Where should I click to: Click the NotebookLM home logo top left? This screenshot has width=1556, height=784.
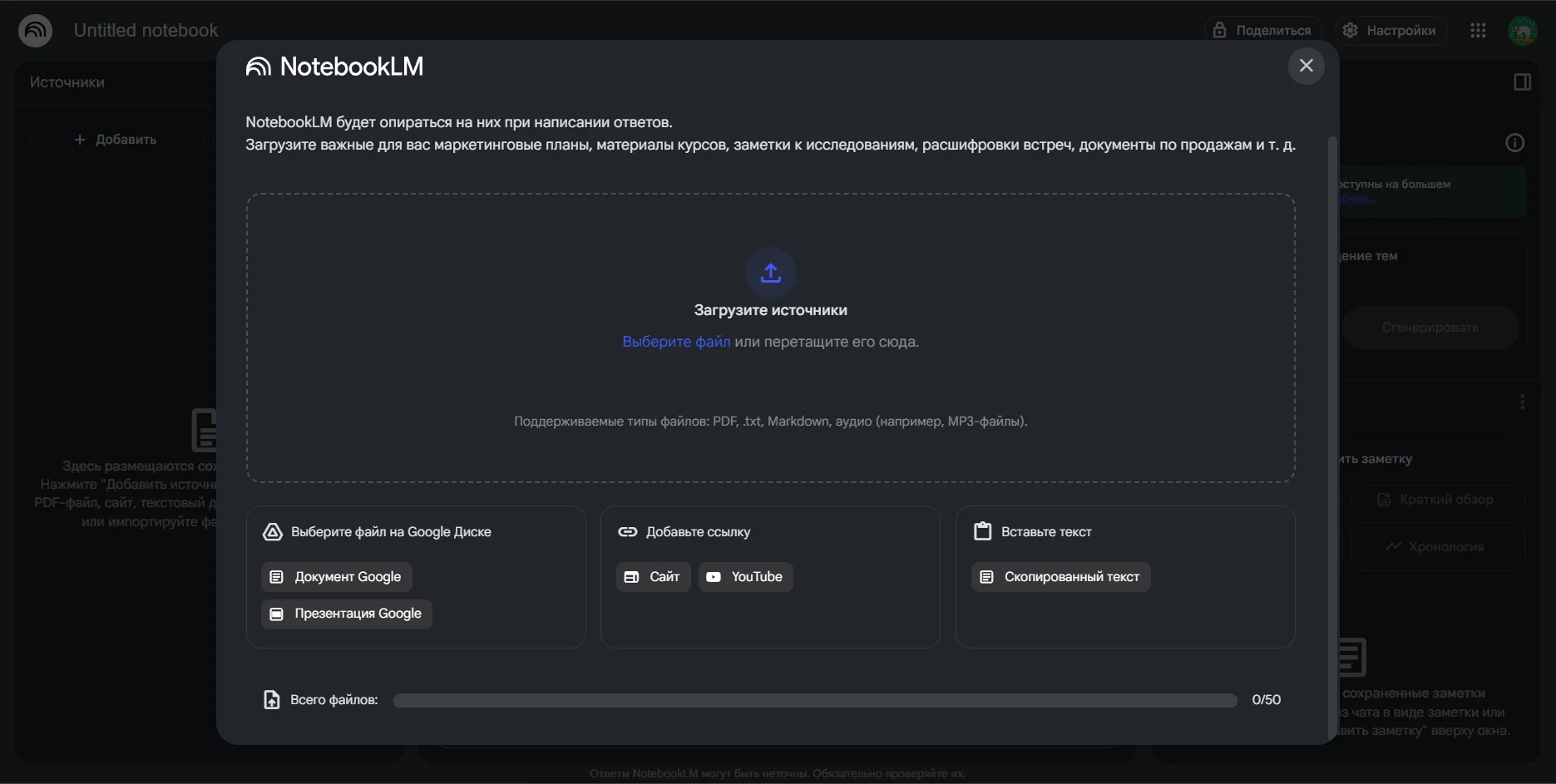point(35,31)
